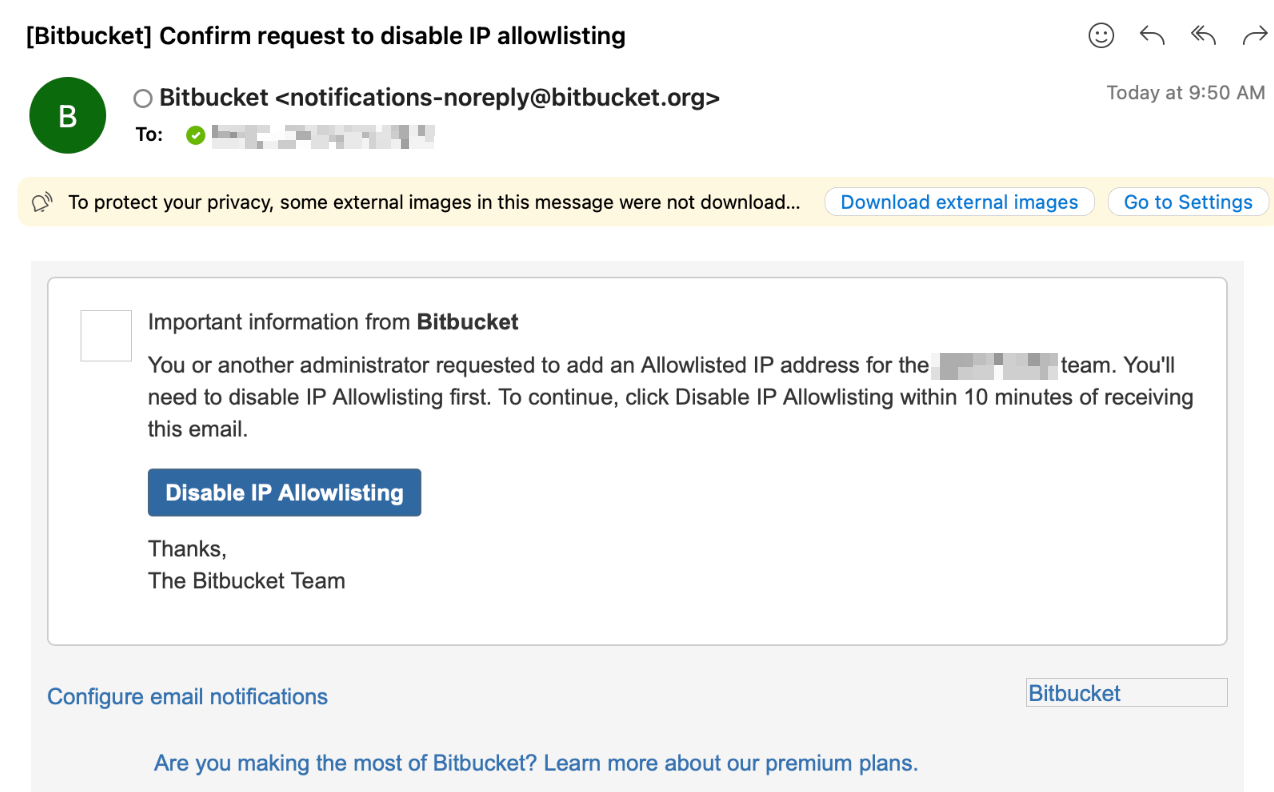
Task: Click the privacy warning icon in banner
Action: [x=42, y=203]
